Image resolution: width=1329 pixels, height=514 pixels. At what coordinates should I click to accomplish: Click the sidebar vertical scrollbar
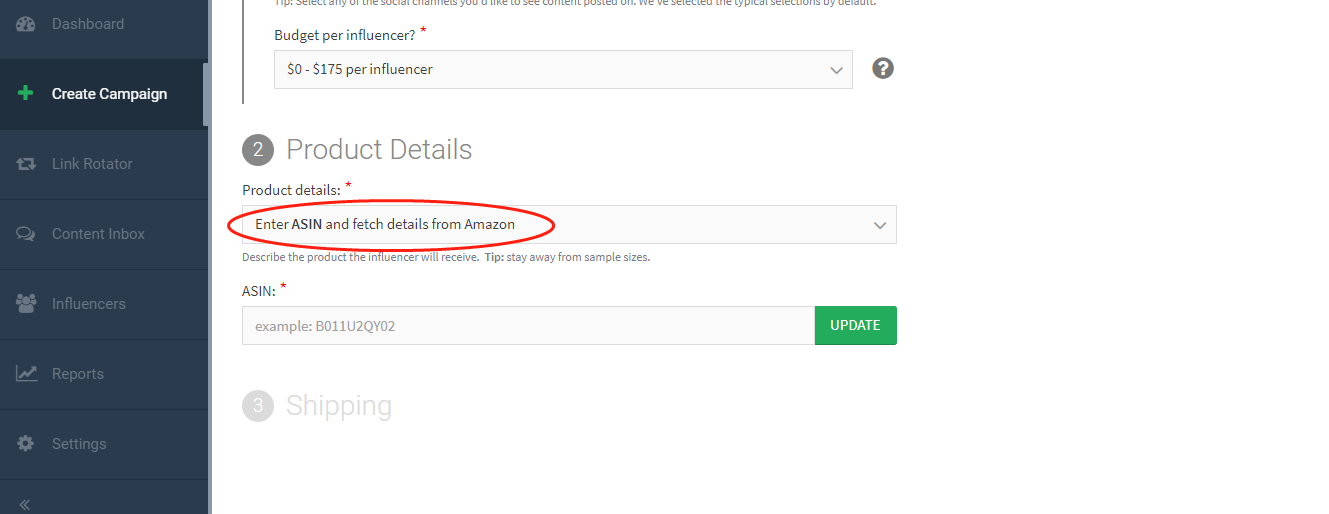[205, 95]
